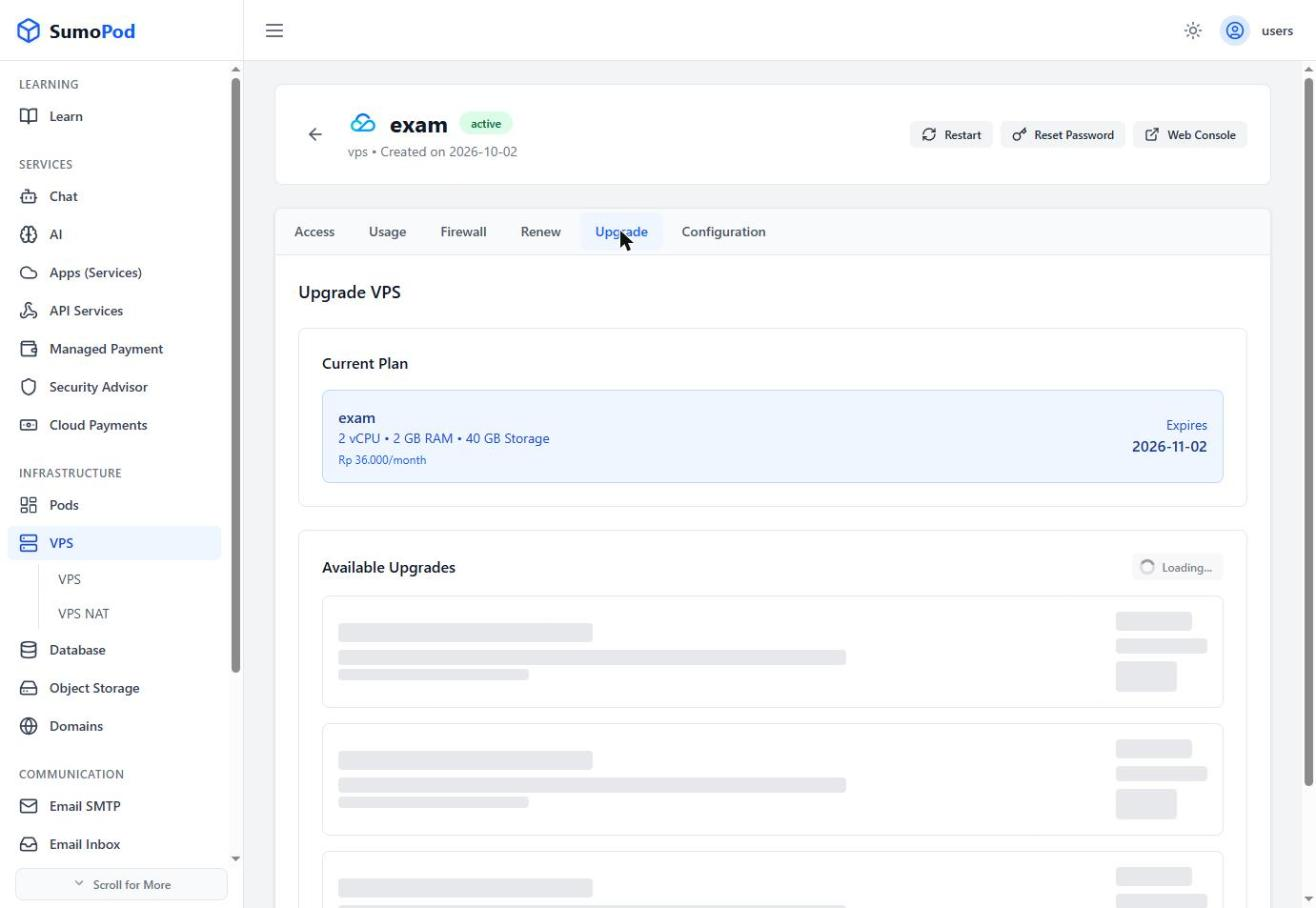Open Learn in the sidebar

tap(114, 117)
